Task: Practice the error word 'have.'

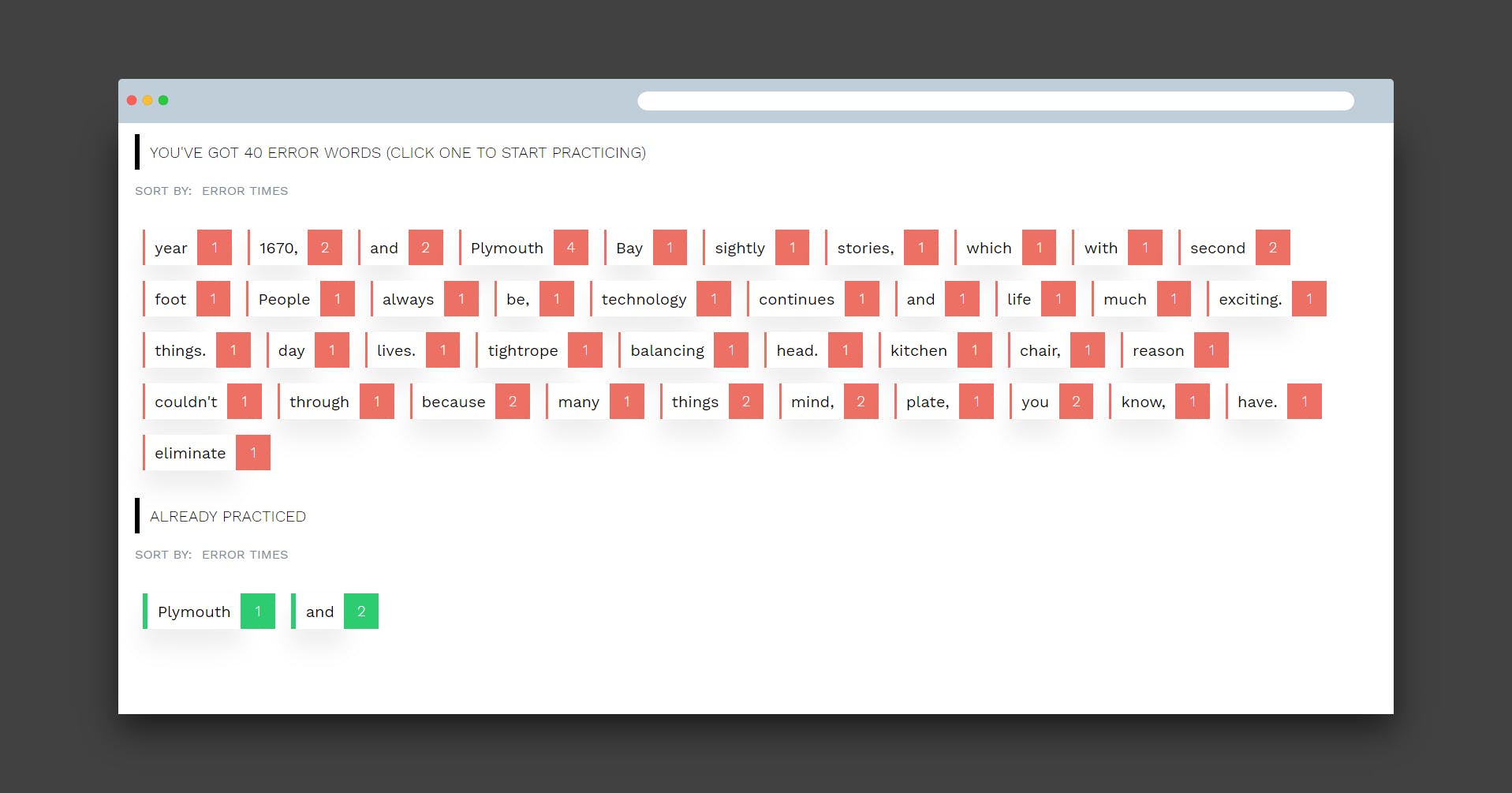Action: (1274, 402)
